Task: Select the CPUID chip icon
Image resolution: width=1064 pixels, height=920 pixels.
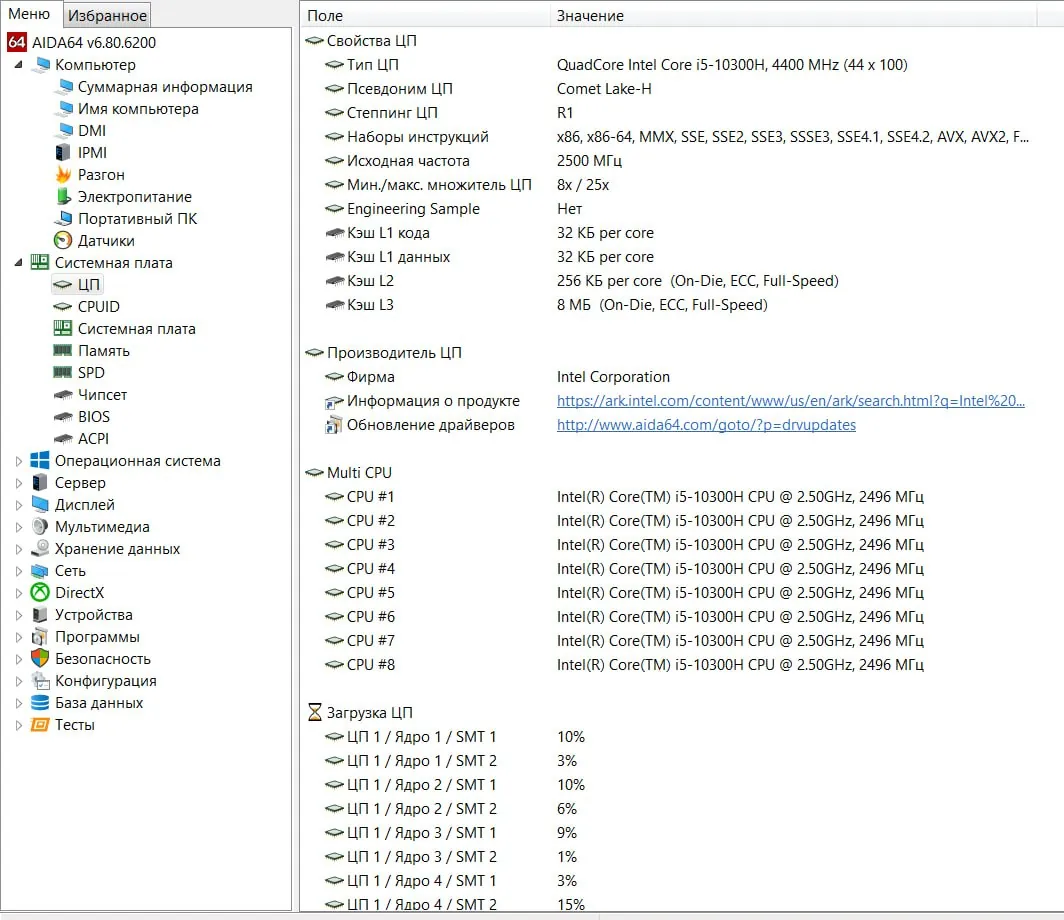Action: click(62, 307)
